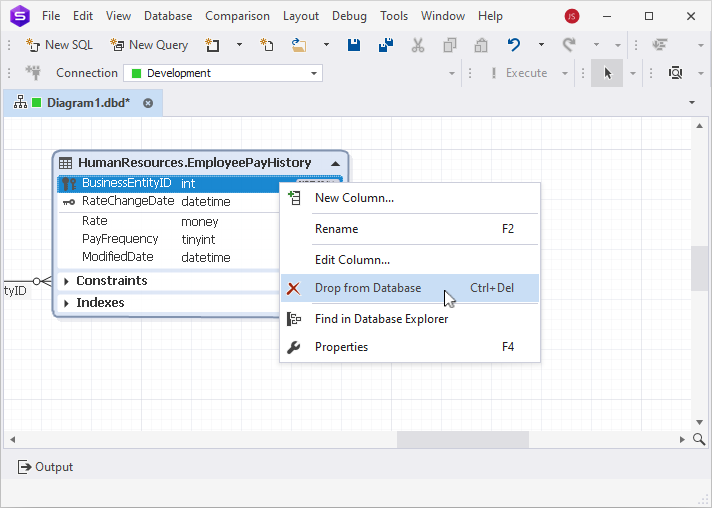The image size is (712, 508).
Task: Choose Drop from Database in context menu
Action: (410, 288)
